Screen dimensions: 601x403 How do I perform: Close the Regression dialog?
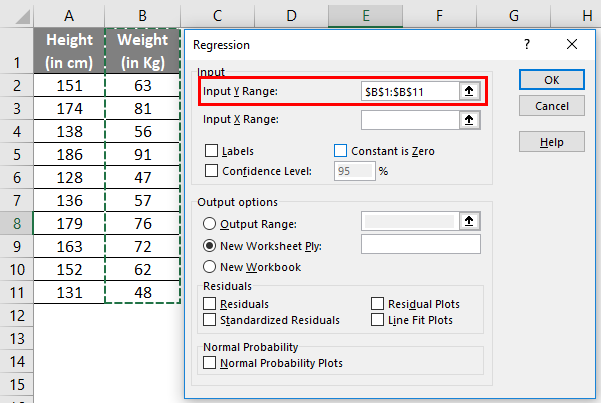pyautogui.click(x=571, y=45)
